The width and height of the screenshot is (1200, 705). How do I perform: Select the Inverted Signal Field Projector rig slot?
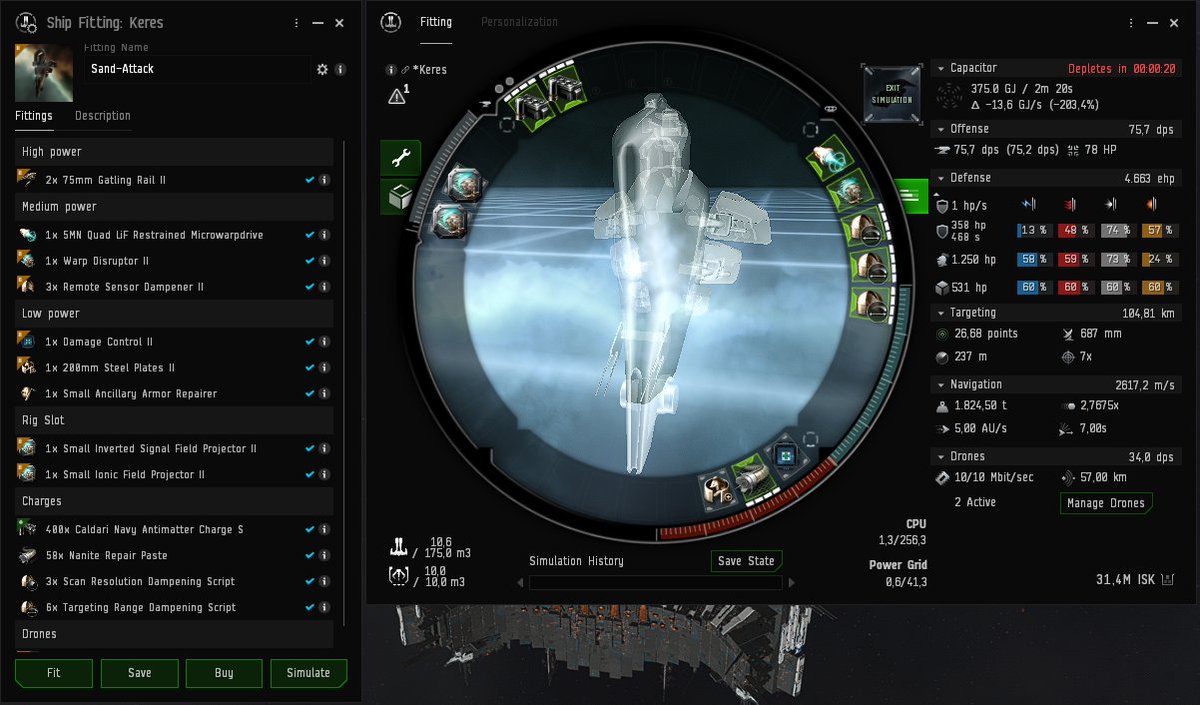point(463,183)
